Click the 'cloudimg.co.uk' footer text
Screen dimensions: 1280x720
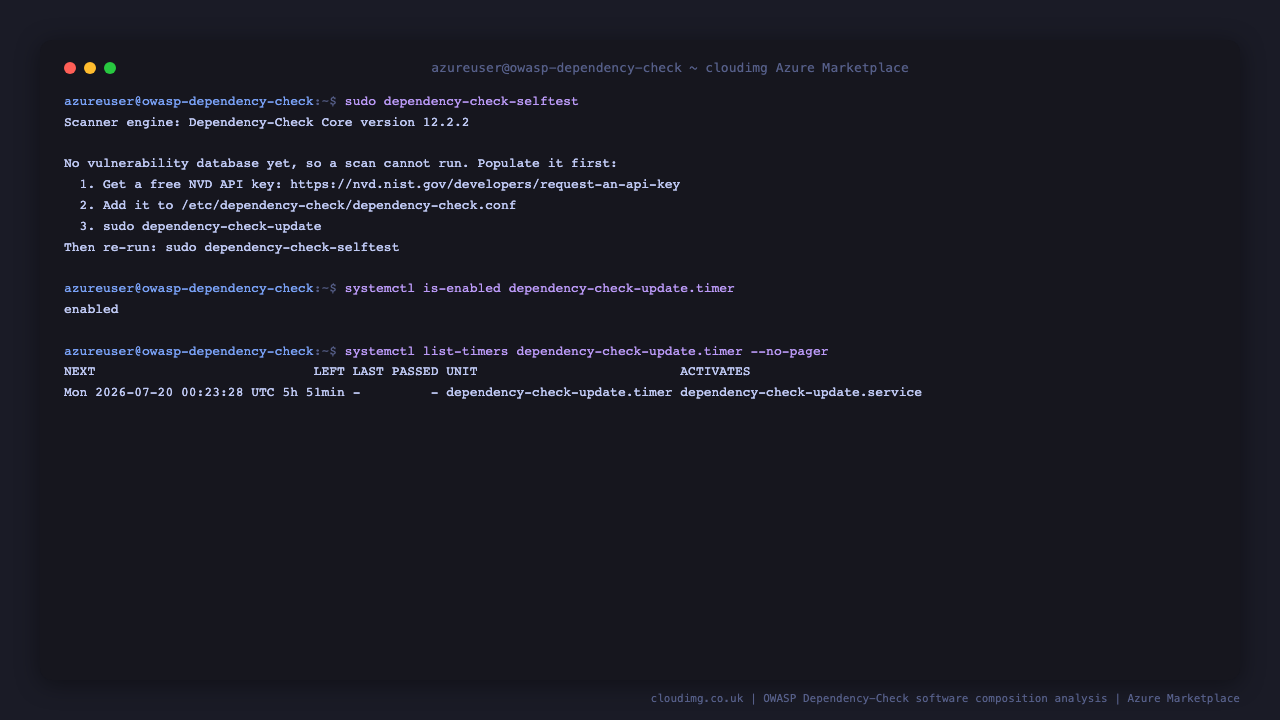[697, 699]
